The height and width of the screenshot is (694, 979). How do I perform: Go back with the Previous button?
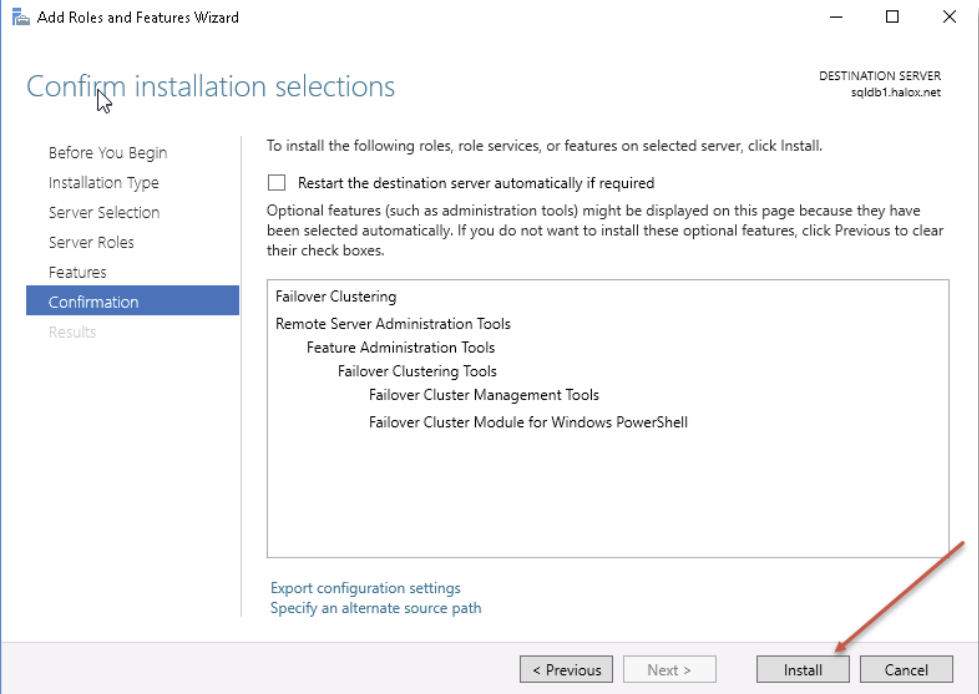click(x=566, y=670)
